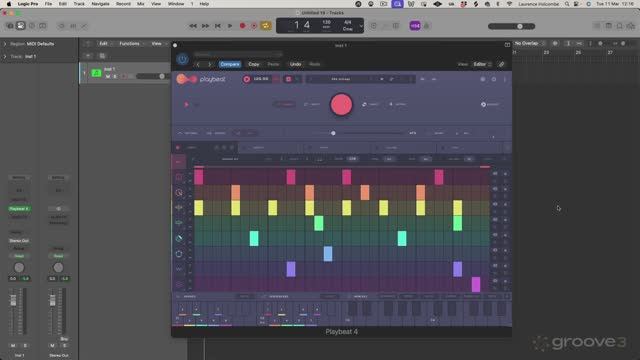The width and height of the screenshot is (640, 360).
Task: Toggle the yellow Cycle button
Action: coord(266,26)
